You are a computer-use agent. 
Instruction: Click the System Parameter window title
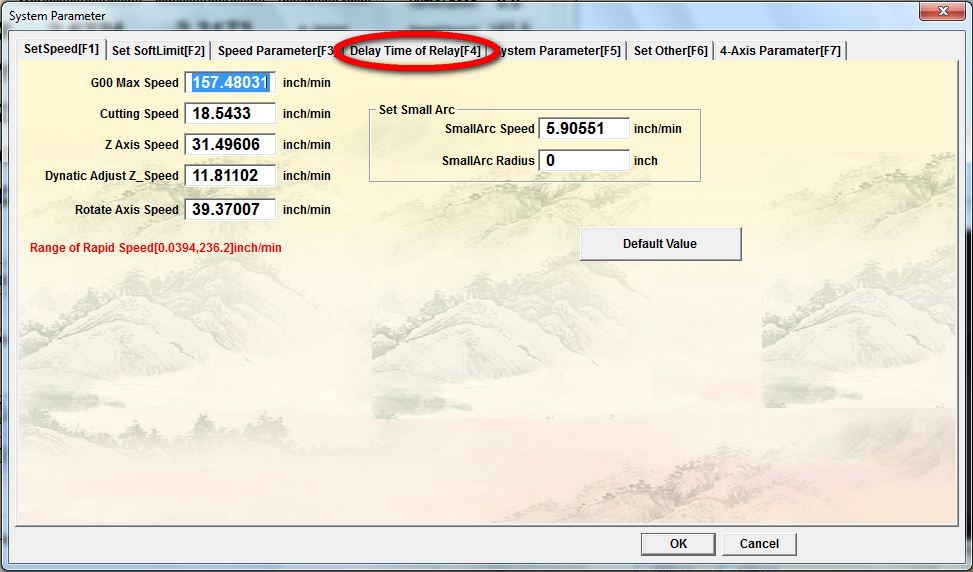click(x=57, y=16)
